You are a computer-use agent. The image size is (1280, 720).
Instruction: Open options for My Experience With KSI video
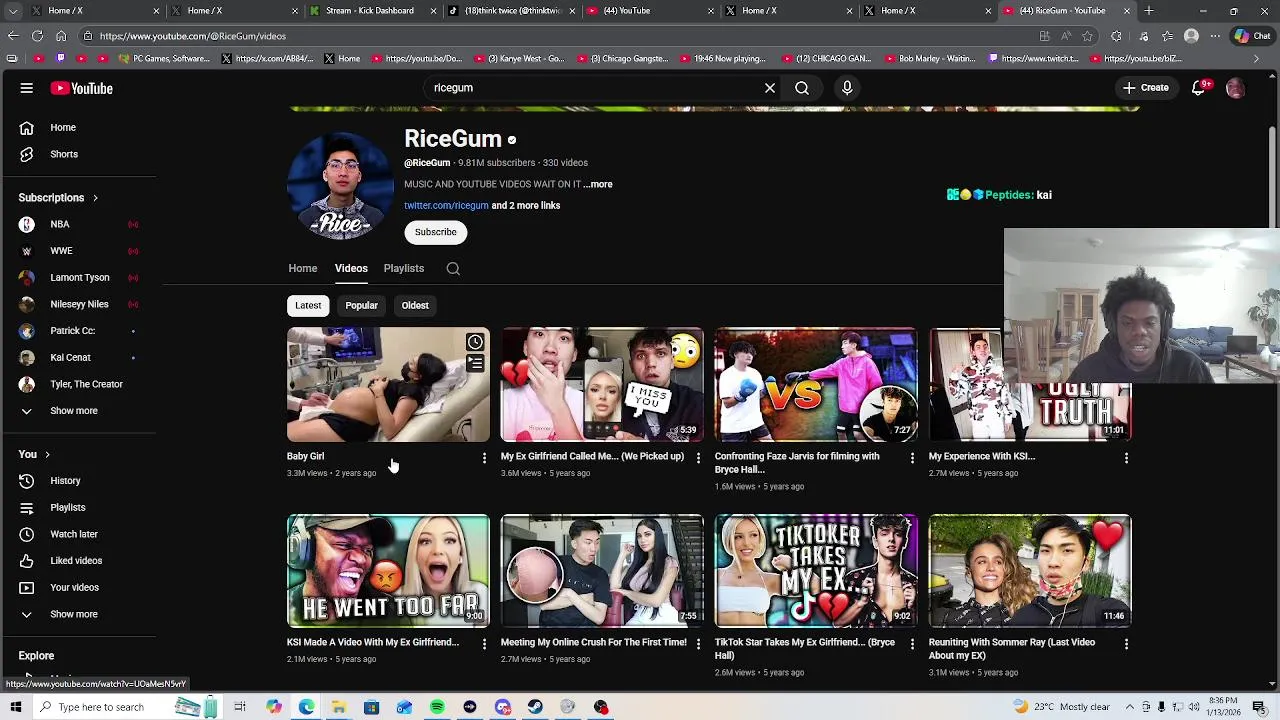[1126, 458]
